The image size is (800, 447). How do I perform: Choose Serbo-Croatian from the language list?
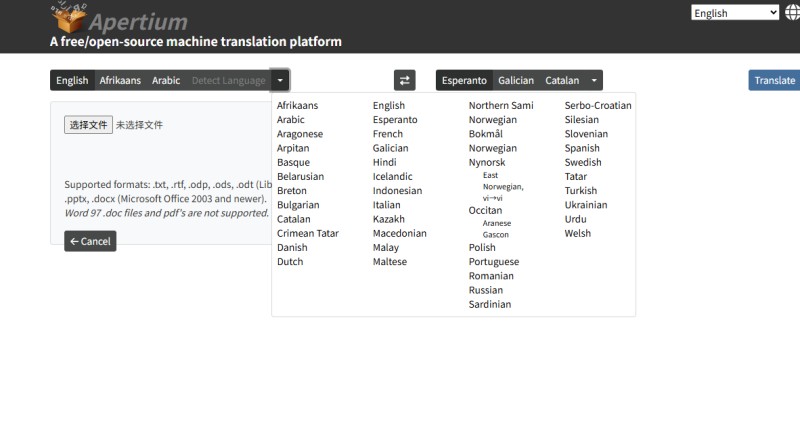pyautogui.click(x=598, y=105)
